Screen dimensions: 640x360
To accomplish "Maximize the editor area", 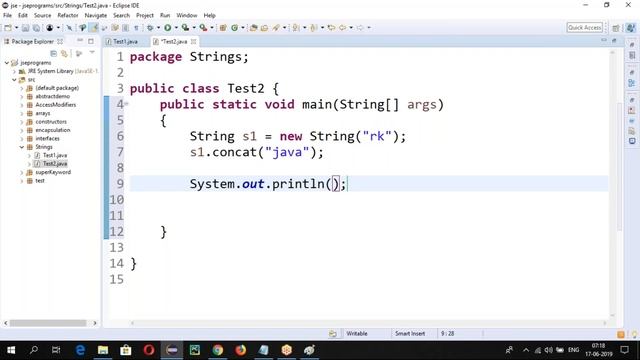I will 614,41.
